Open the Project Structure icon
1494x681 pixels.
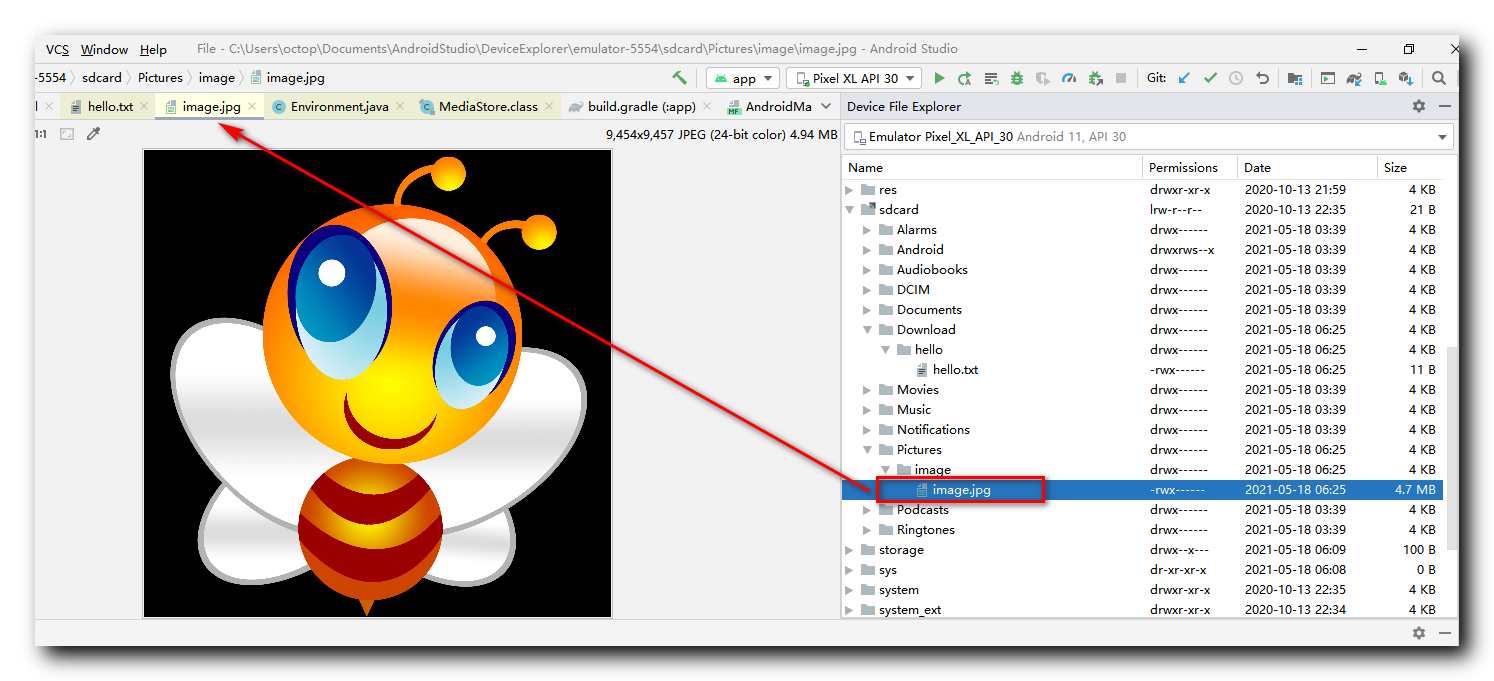[x=1295, y=77]
